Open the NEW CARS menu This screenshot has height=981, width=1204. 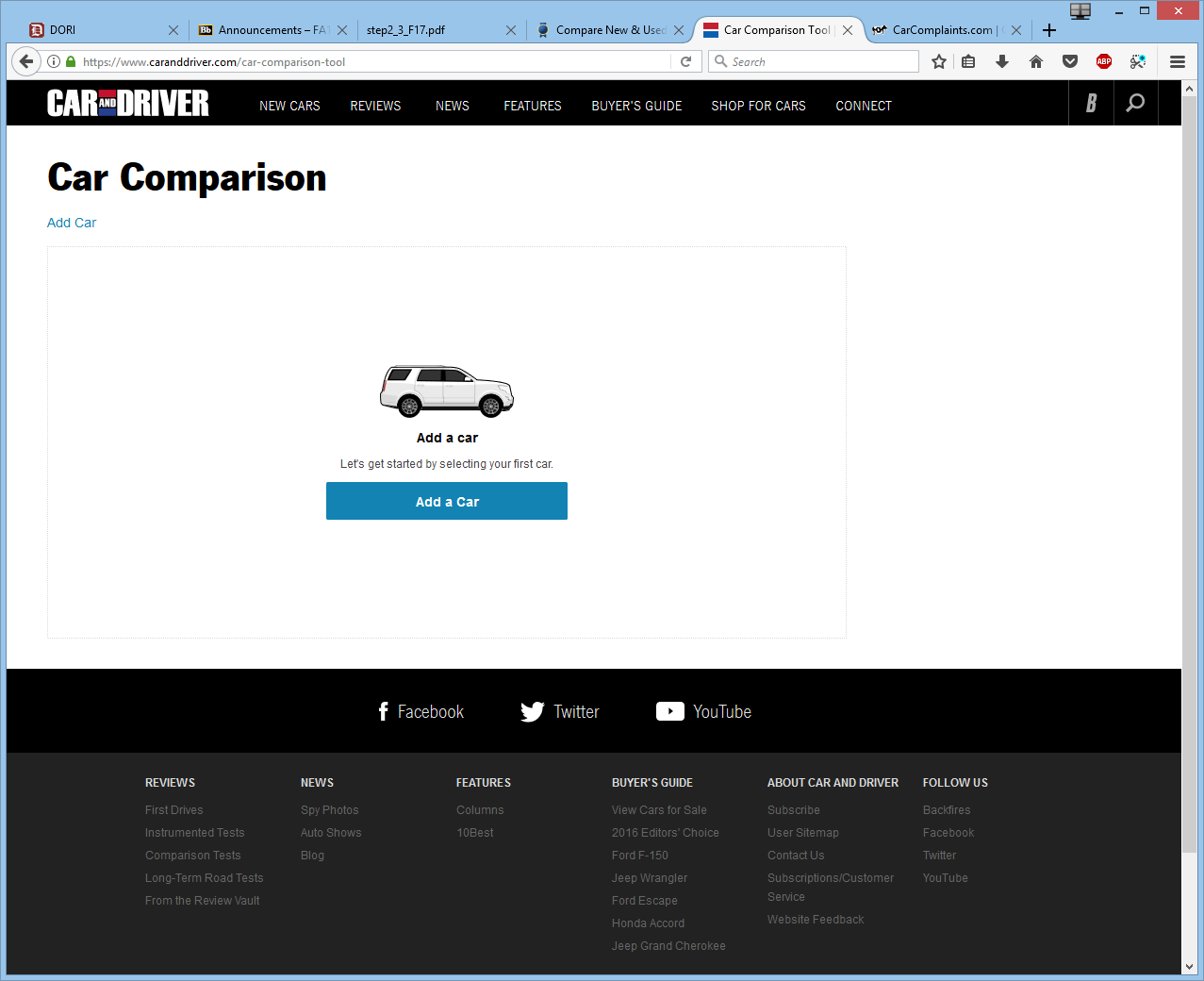tap(289, 106)
